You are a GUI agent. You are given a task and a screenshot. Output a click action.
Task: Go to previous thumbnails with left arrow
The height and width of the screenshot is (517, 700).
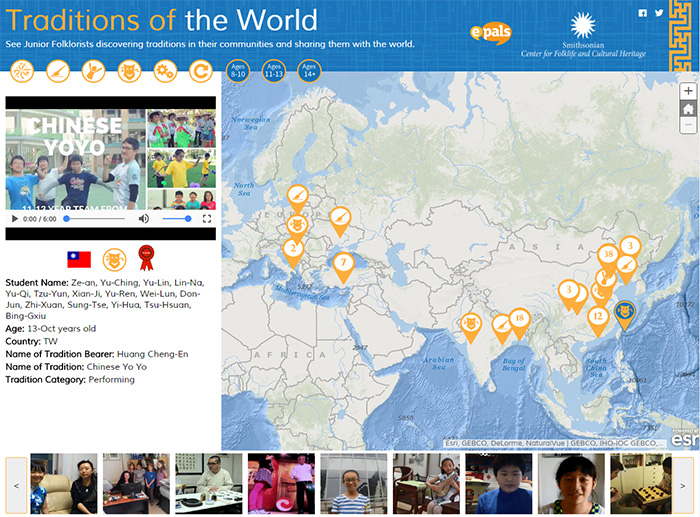(x=17, y=485)
